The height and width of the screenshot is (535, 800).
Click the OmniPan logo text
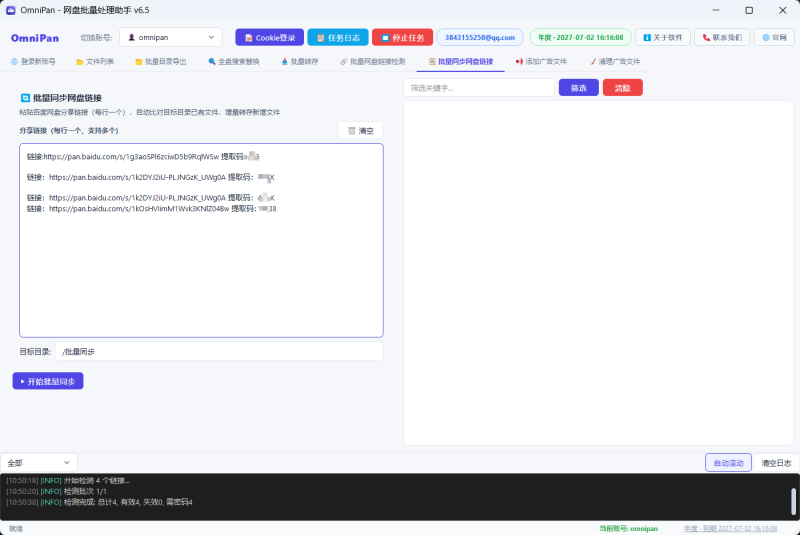(x=35, y=38)
